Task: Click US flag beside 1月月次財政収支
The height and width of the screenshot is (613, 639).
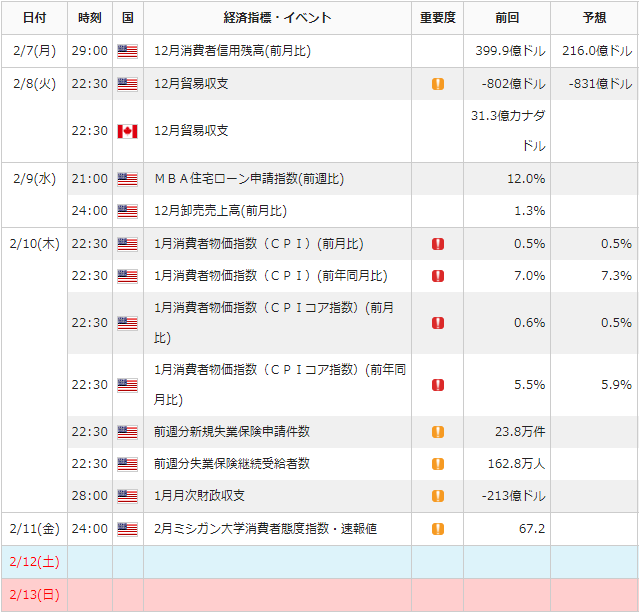Action: [127, 496]
